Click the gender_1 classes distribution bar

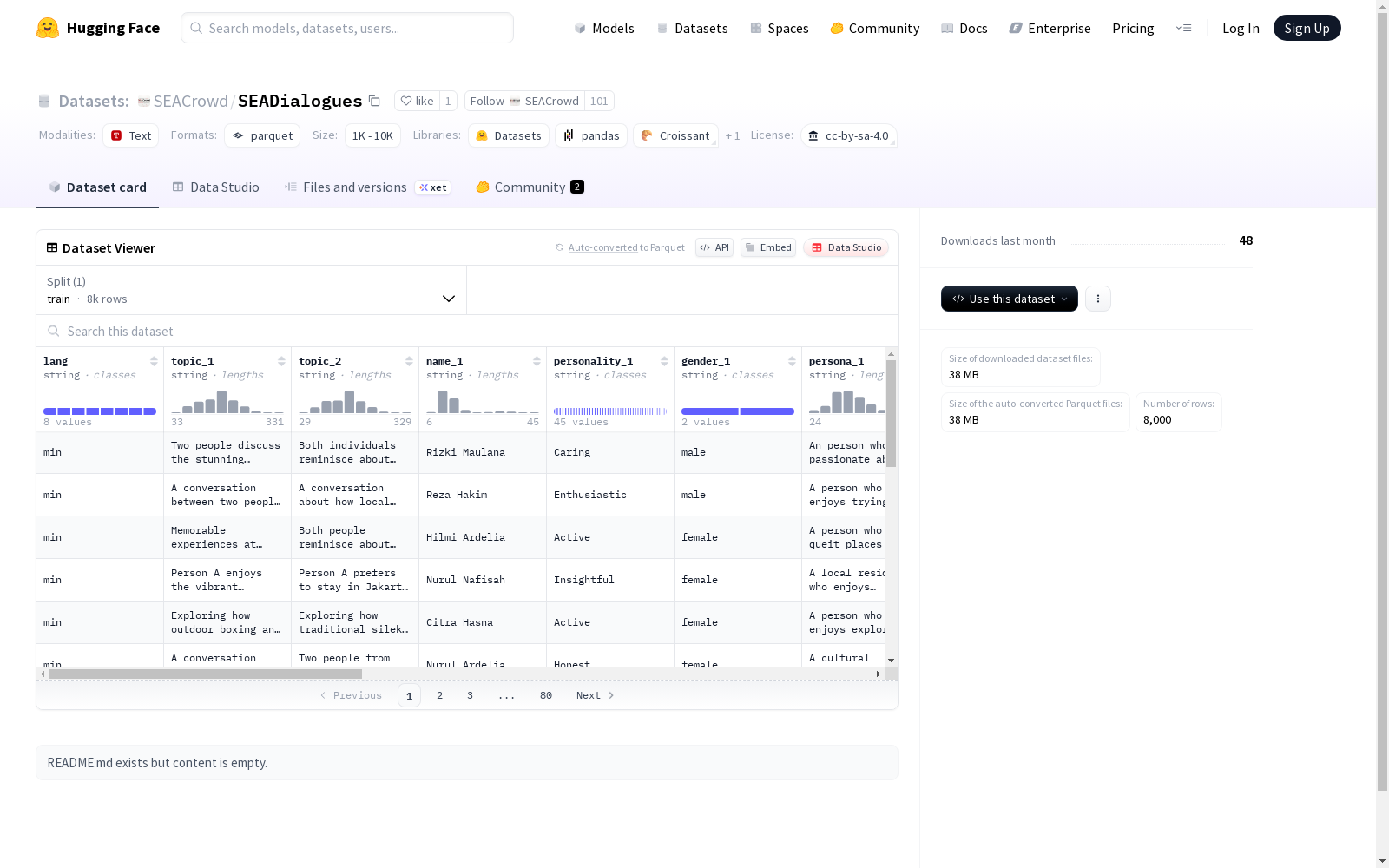pos(738,411)
